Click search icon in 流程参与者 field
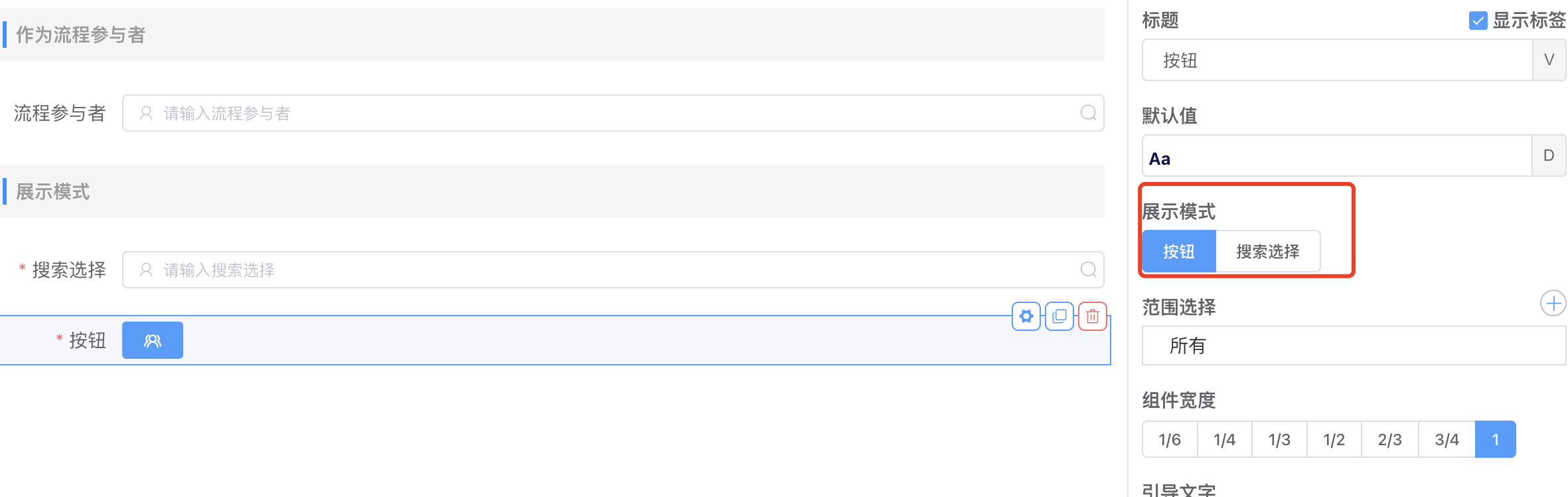The image size is (1568, 497). coord(1088,113)
